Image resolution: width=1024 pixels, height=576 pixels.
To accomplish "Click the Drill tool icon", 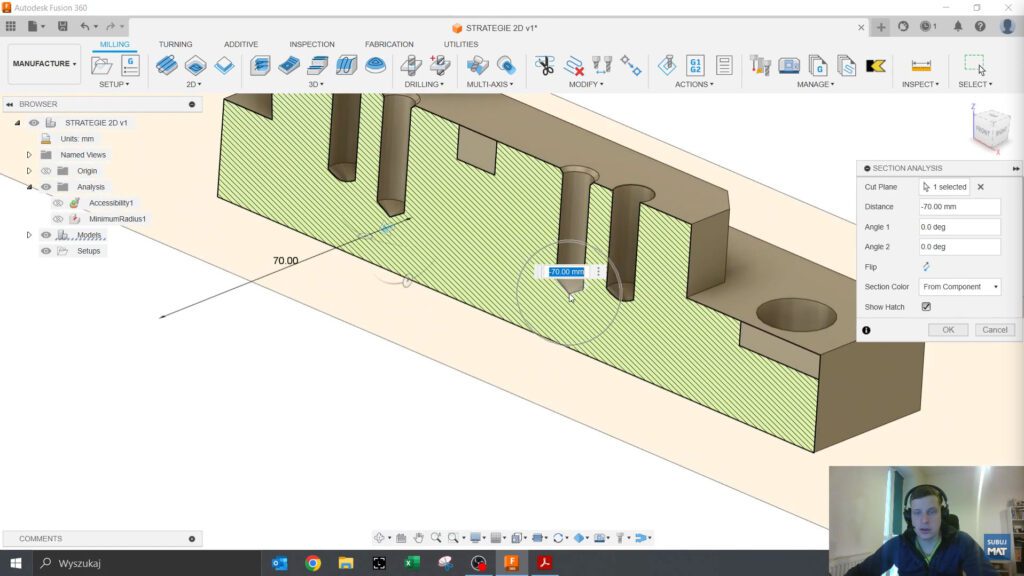I will pyautogui.click(x=410, y=65).
